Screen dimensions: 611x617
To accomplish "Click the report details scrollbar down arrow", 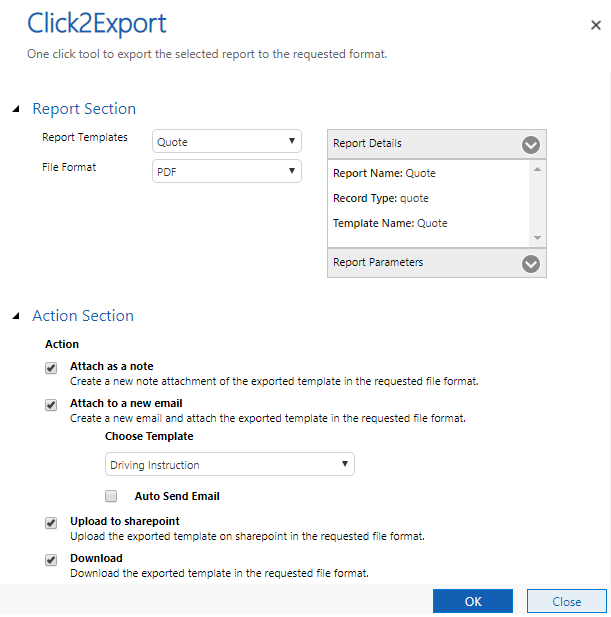I will [x=537, y=238].
